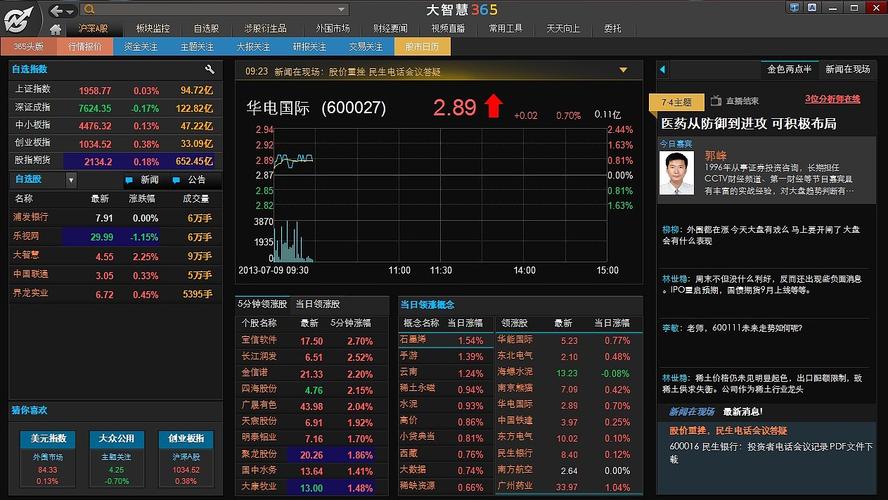Switch to the 金色两点半 tab
This screenshot has height=500, width=888.
[789, 69]
